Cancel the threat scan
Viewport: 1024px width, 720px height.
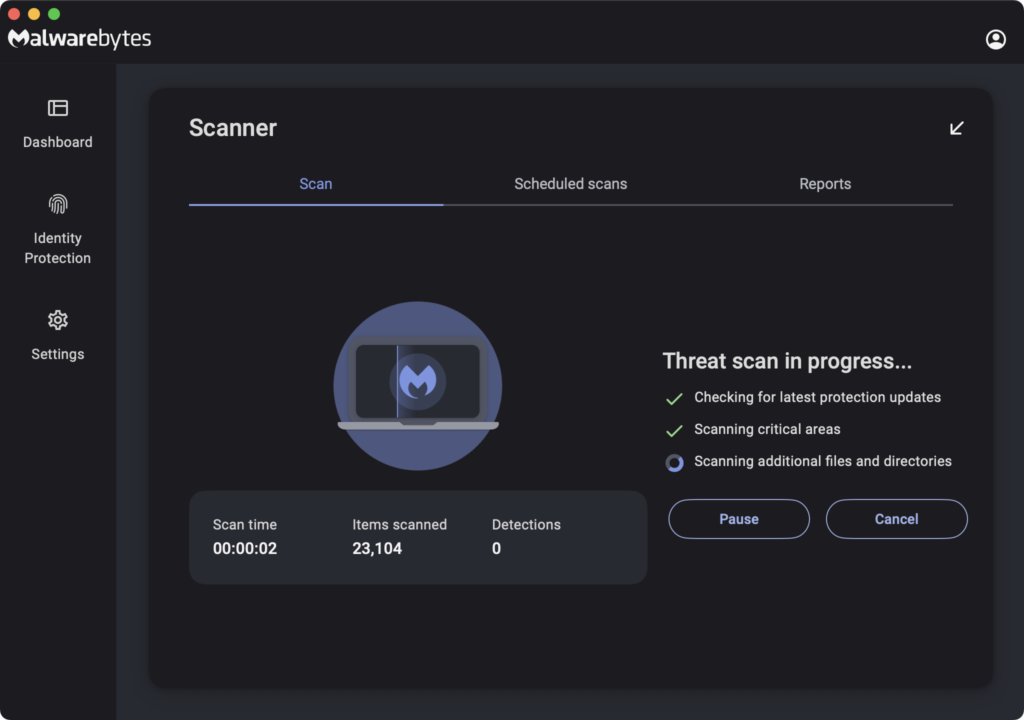pyautogui.click(x=896, y=519)
